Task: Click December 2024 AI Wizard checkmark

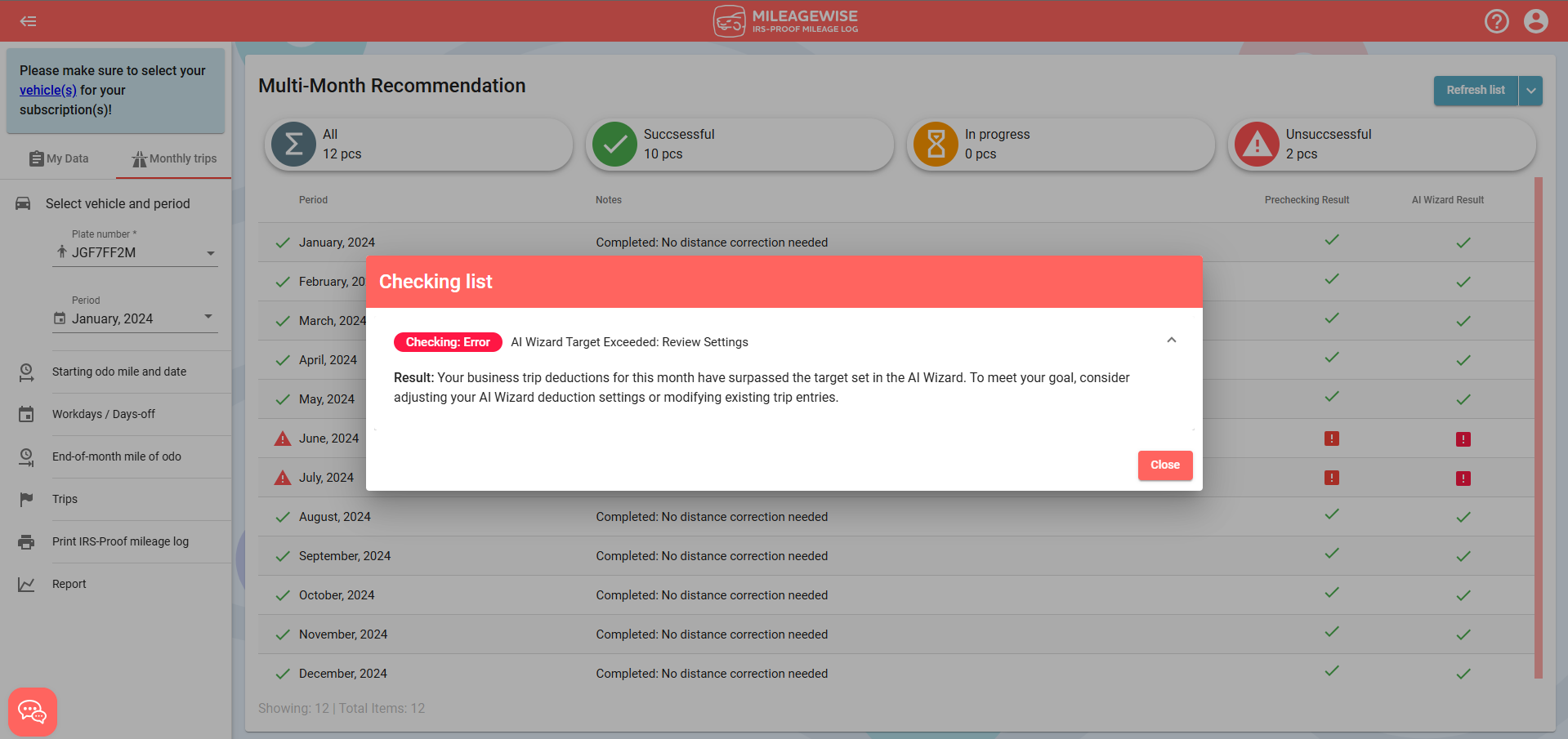Action: pyautogui.click(x=1463, y=674)
